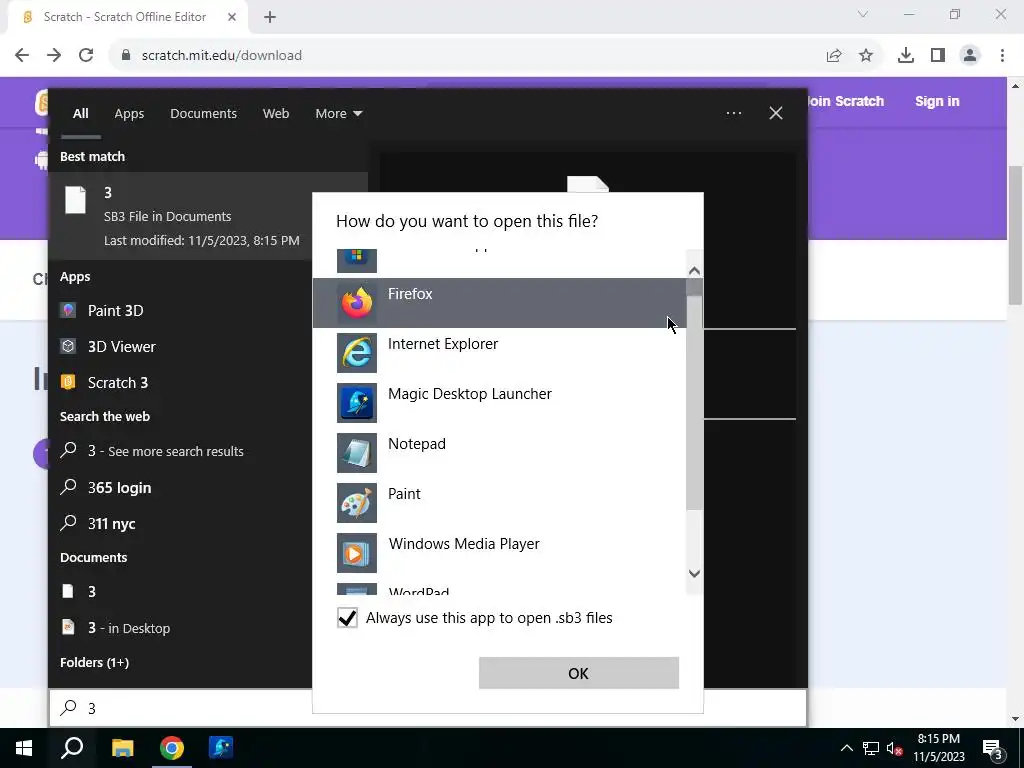1024x768 pixels.
Task: Expand Folders (1+) results
Action: pos(95,662)
